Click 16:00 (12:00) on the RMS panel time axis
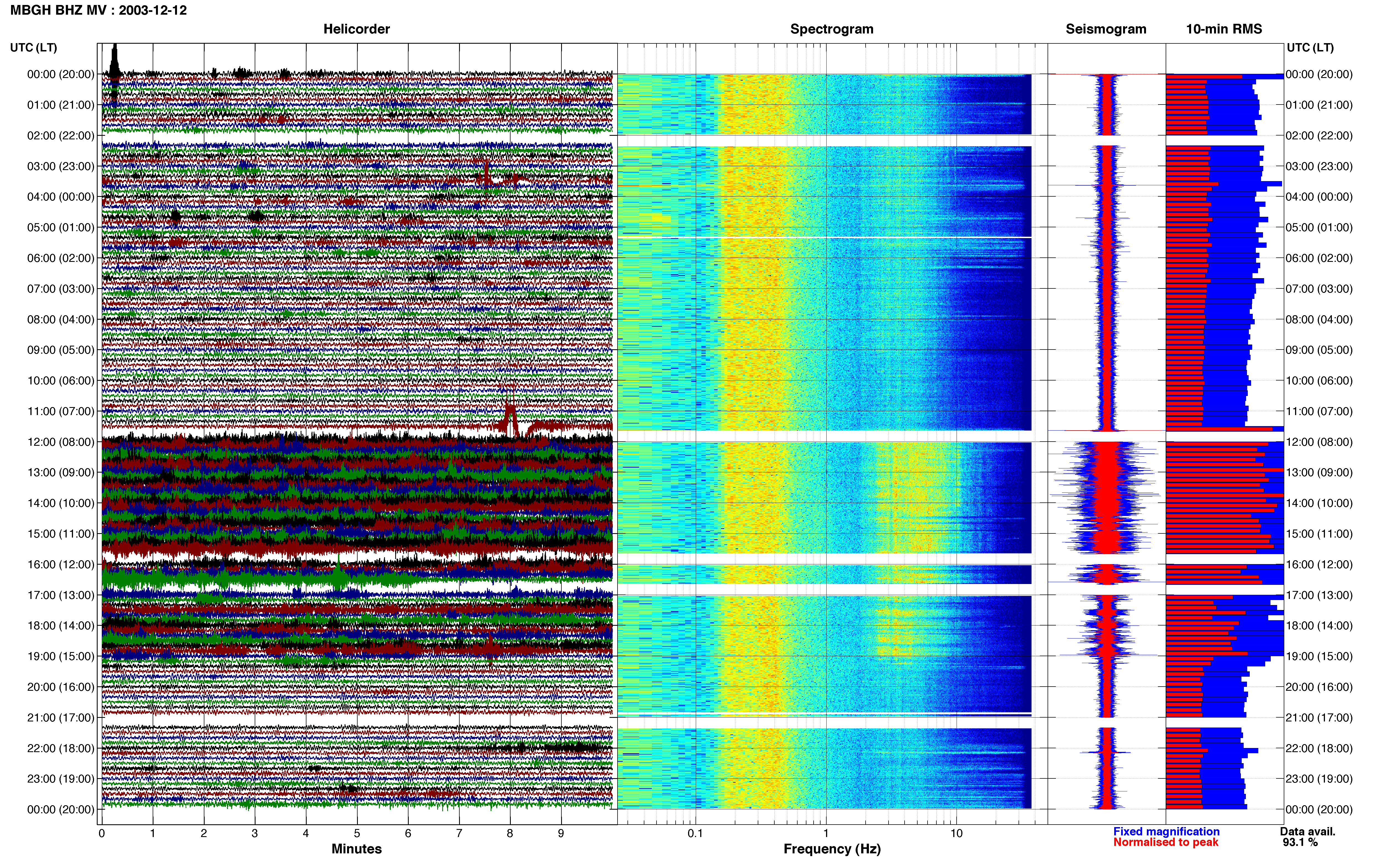This screenshot has height=868, width=1388. [x=1319, y=564]
